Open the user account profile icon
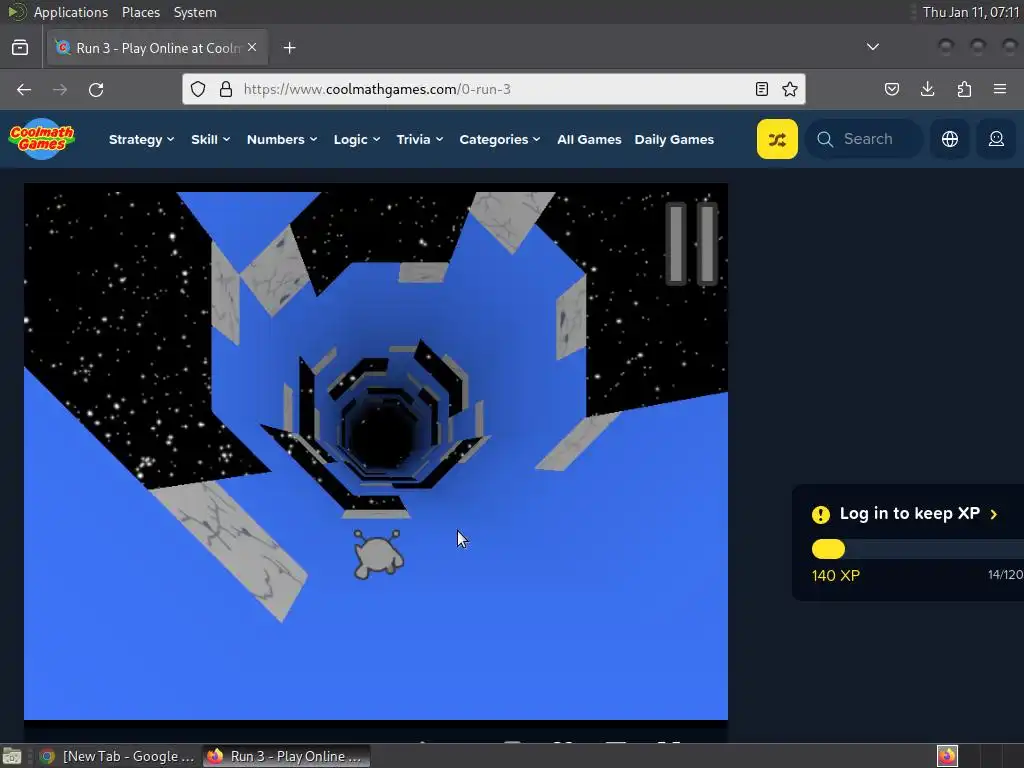The image size is (1024, 768). point(996,139)
